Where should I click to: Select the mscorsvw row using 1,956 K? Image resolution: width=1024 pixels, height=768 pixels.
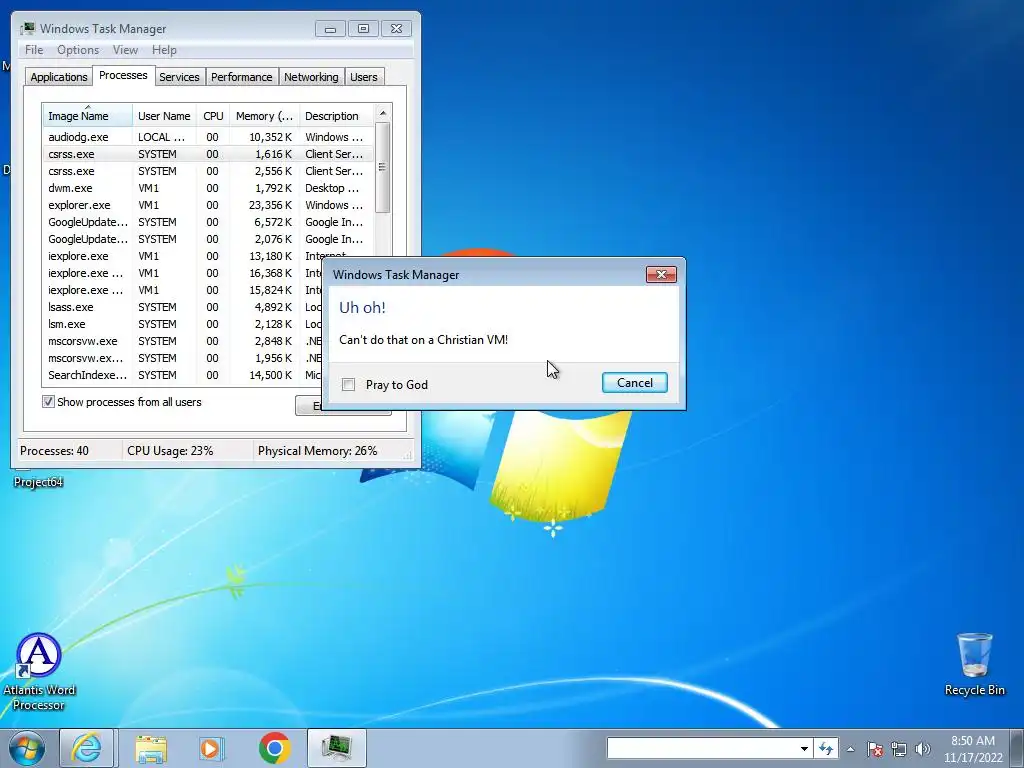coord(183,358)
